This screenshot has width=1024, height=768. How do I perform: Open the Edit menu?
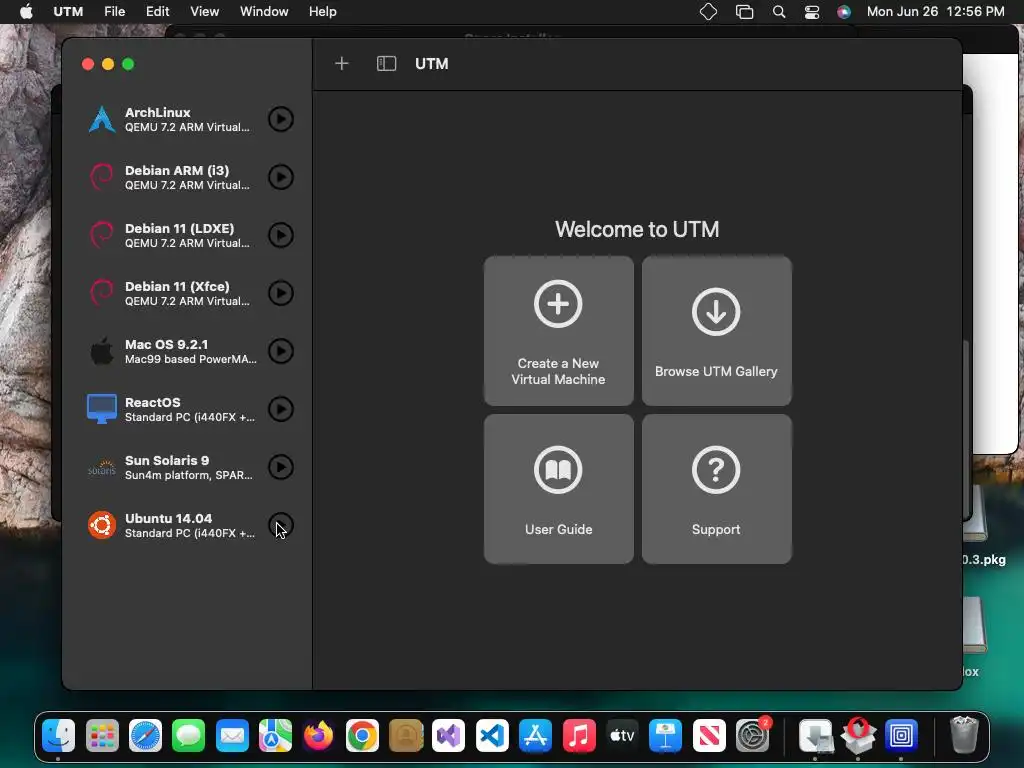pos(157,11)
